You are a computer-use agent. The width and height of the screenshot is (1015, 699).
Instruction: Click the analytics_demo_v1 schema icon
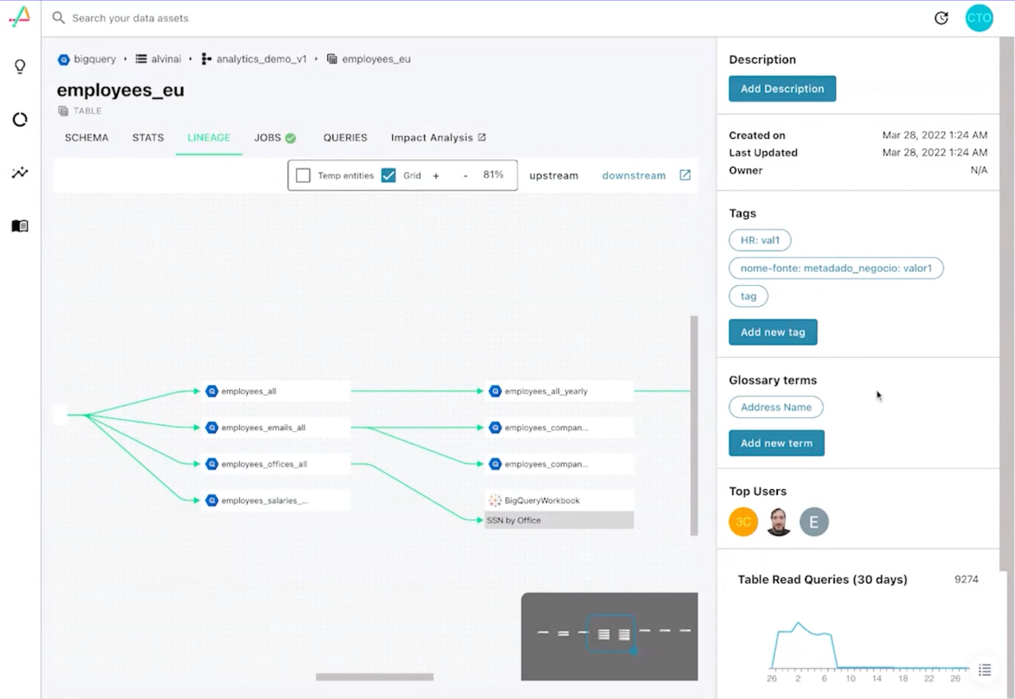click(206, 59)
